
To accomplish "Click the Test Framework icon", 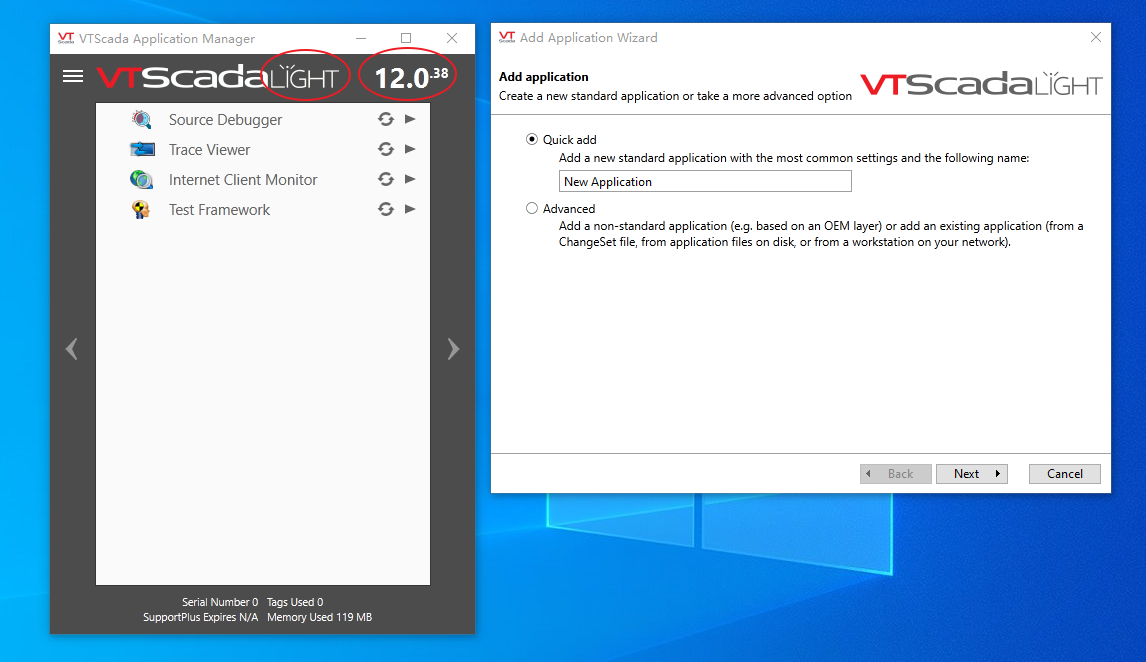I will 140,210.
